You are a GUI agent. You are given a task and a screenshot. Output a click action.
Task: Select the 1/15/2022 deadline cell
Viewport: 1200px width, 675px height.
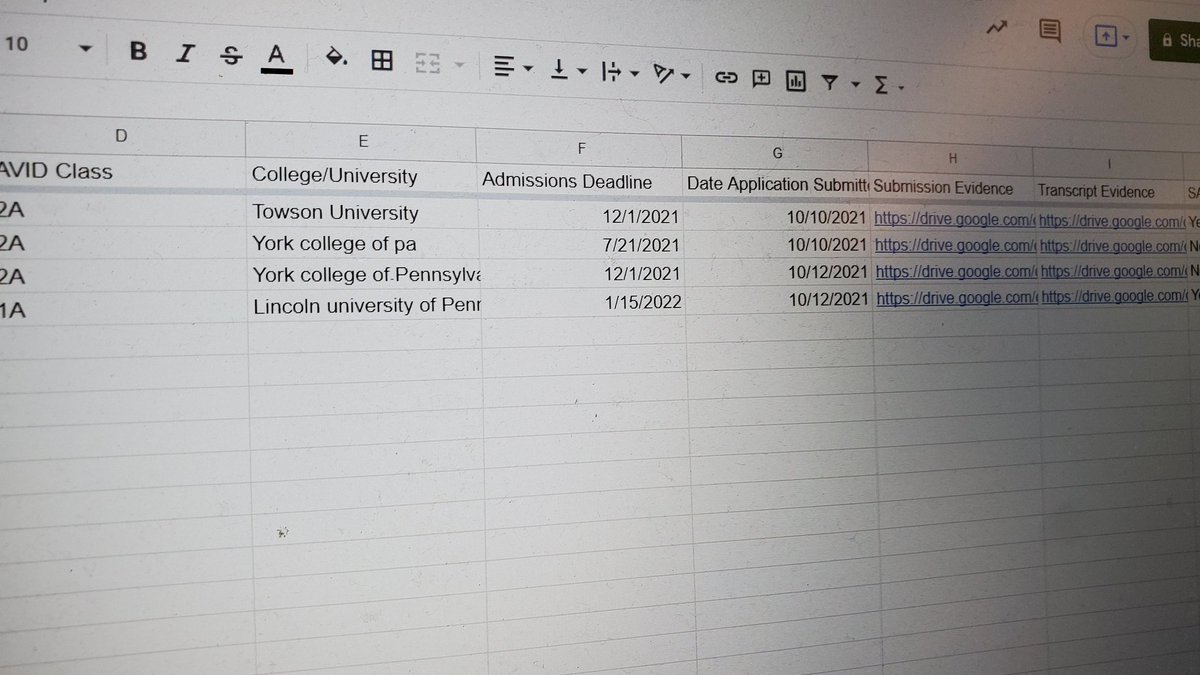pyautogui.click(x=586, y=303)
